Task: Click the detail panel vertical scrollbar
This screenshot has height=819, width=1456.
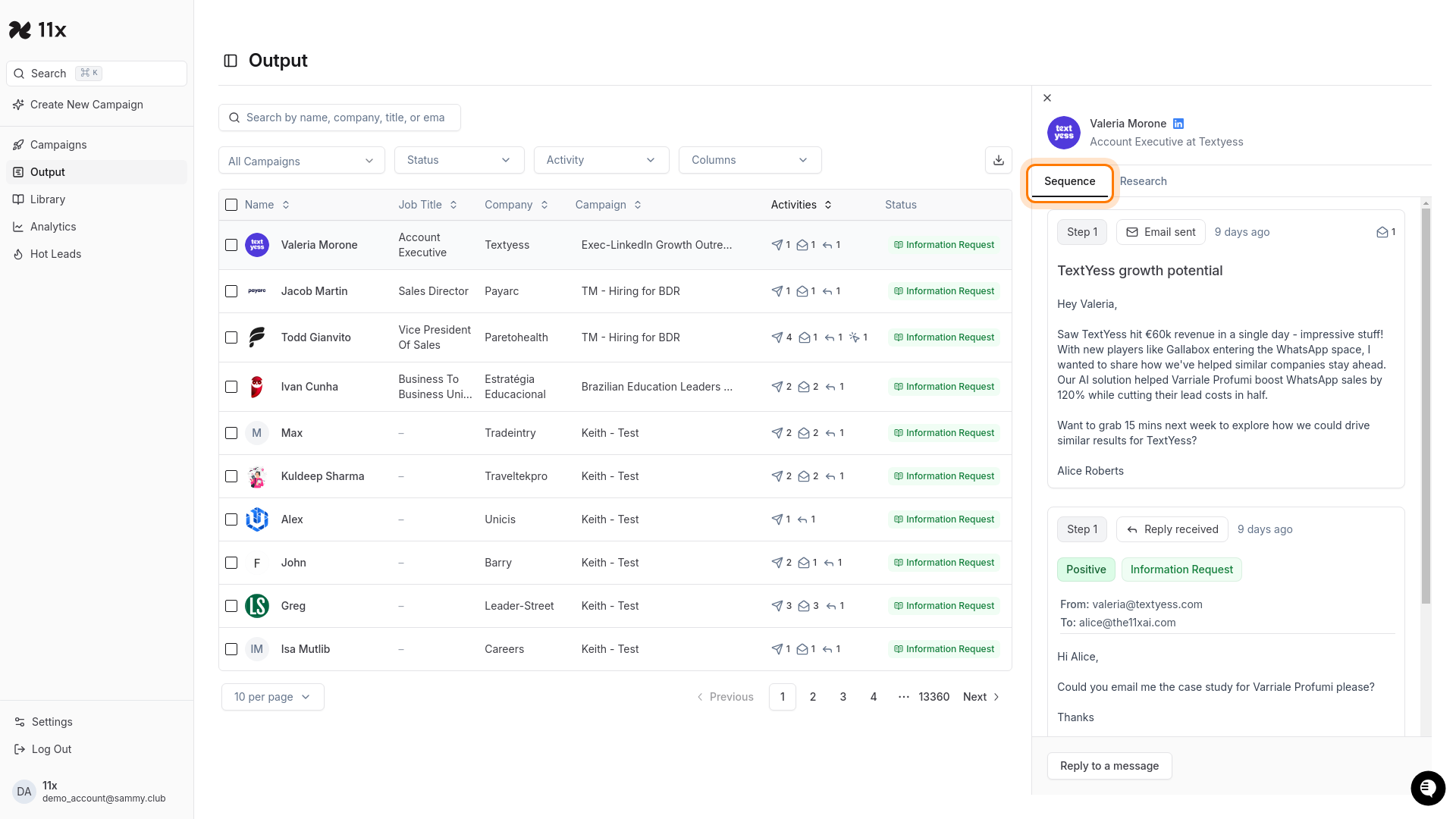Action: (1426, 406)
